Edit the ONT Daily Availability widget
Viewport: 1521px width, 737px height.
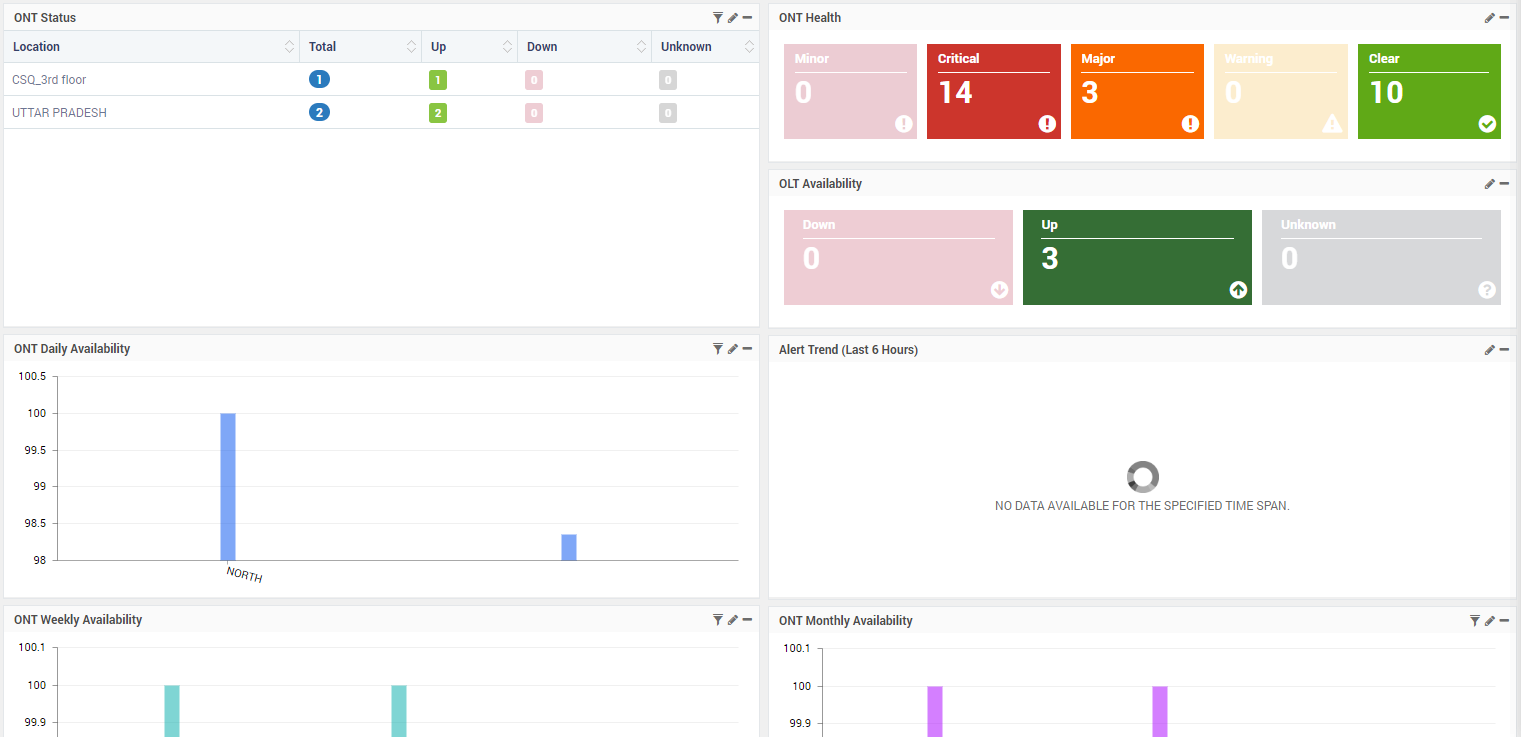click(732, 348)
